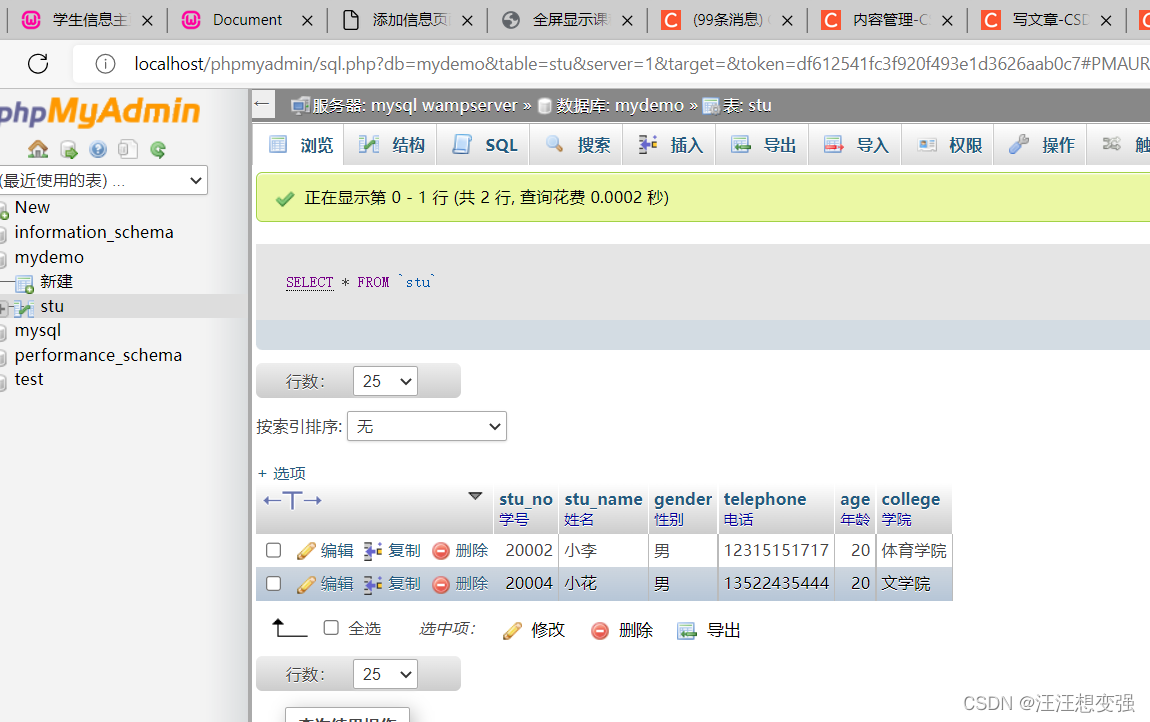
Task: Open the 导出 export tab
Action: [x=763, y=145]
